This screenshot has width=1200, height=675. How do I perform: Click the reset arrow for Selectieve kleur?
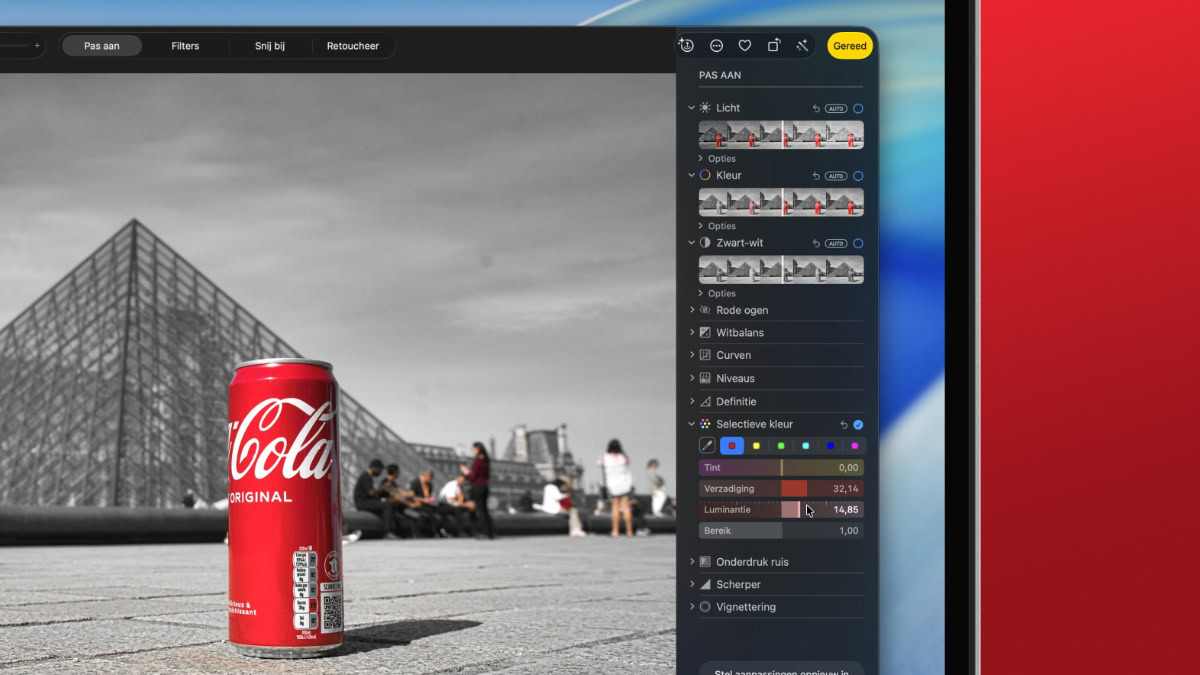pos(843,425)
